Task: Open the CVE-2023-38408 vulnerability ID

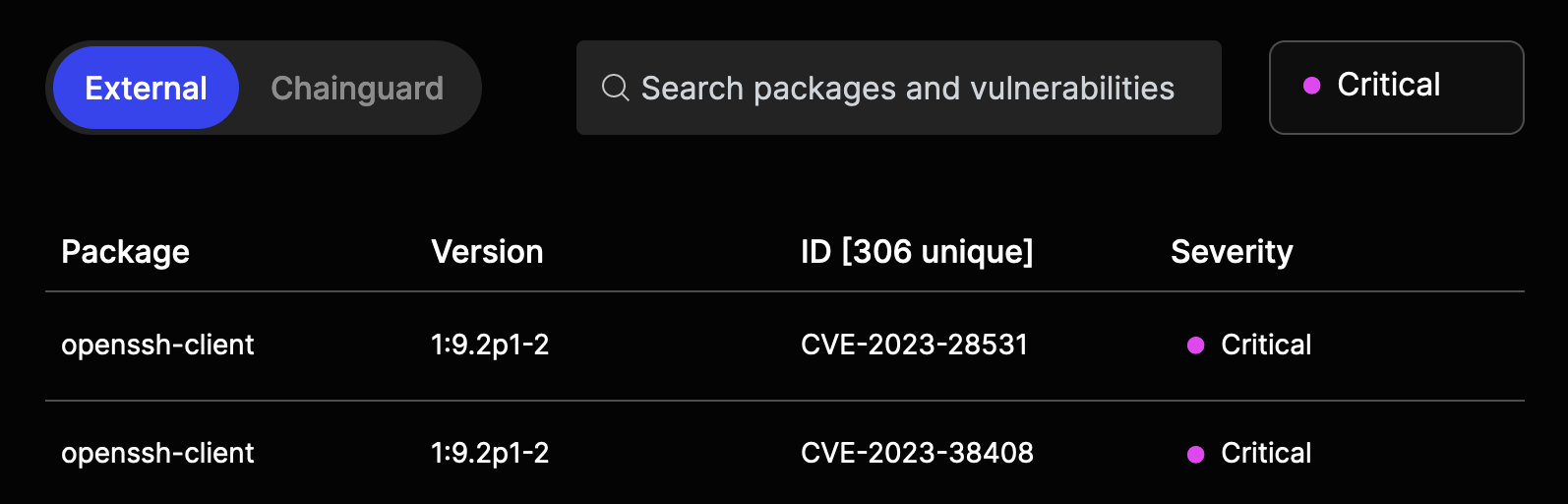Action: [x=917, y=453]
